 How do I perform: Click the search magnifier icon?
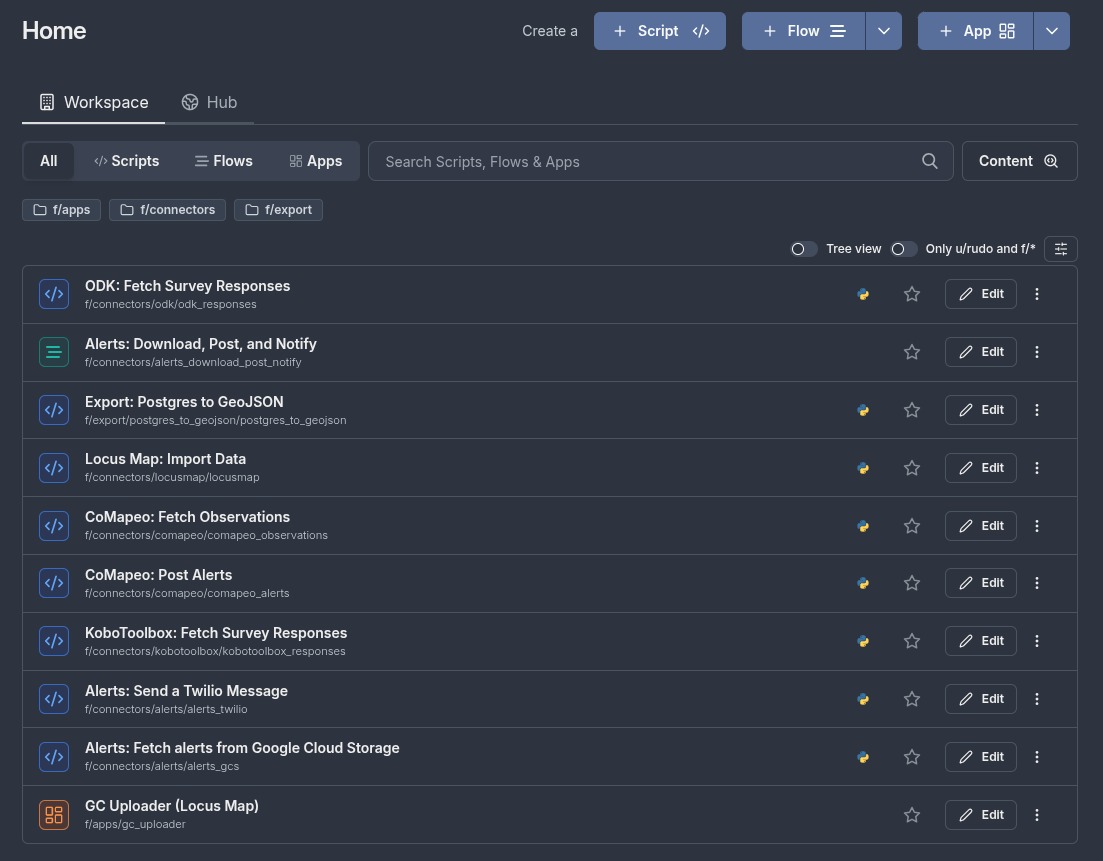(929, 161)
